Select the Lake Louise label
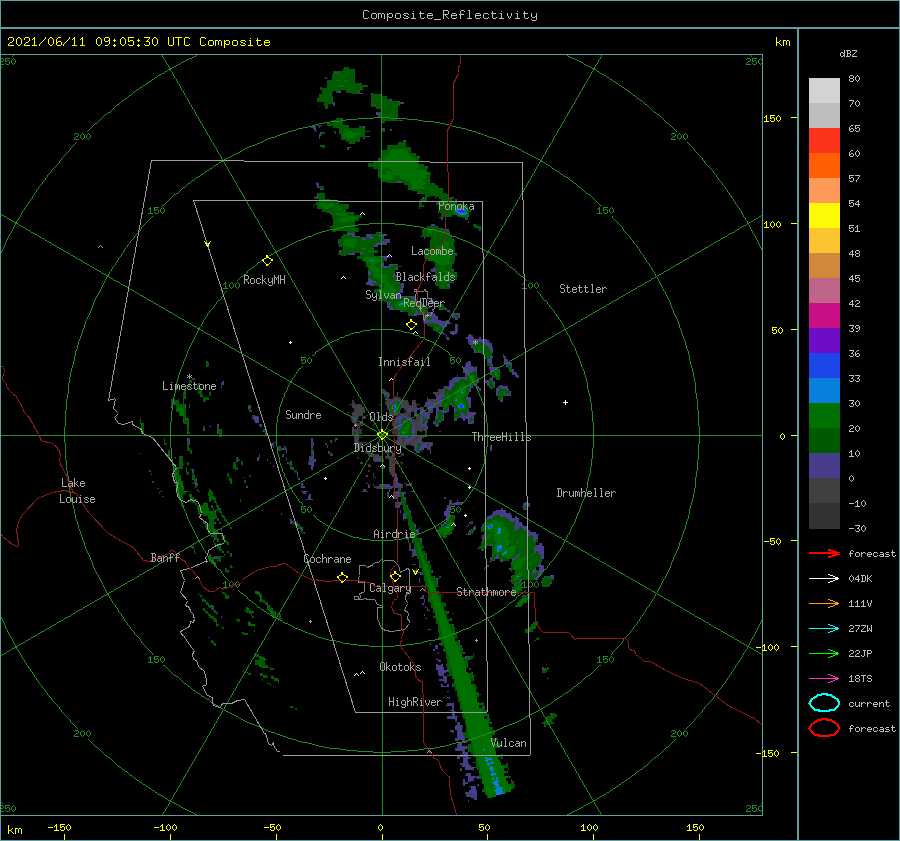The width and height of the screenshot is (900, 841). [77, 491]
